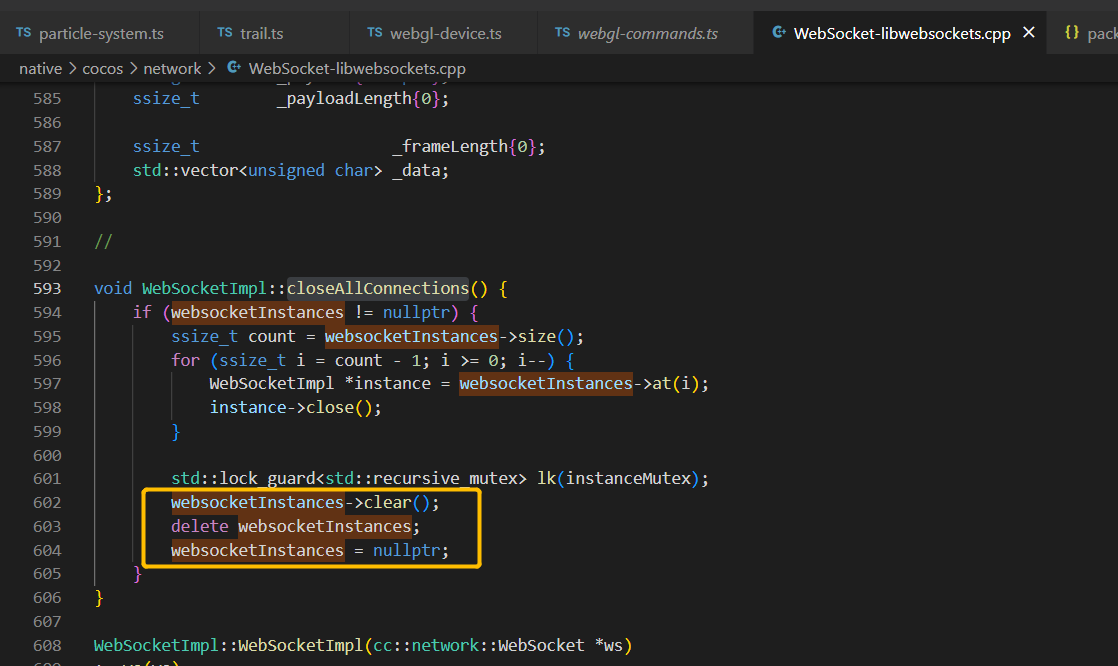1118x666 pixels.
Task: Click the C++ icon in the breadcrumb
Action: (233, 68)
